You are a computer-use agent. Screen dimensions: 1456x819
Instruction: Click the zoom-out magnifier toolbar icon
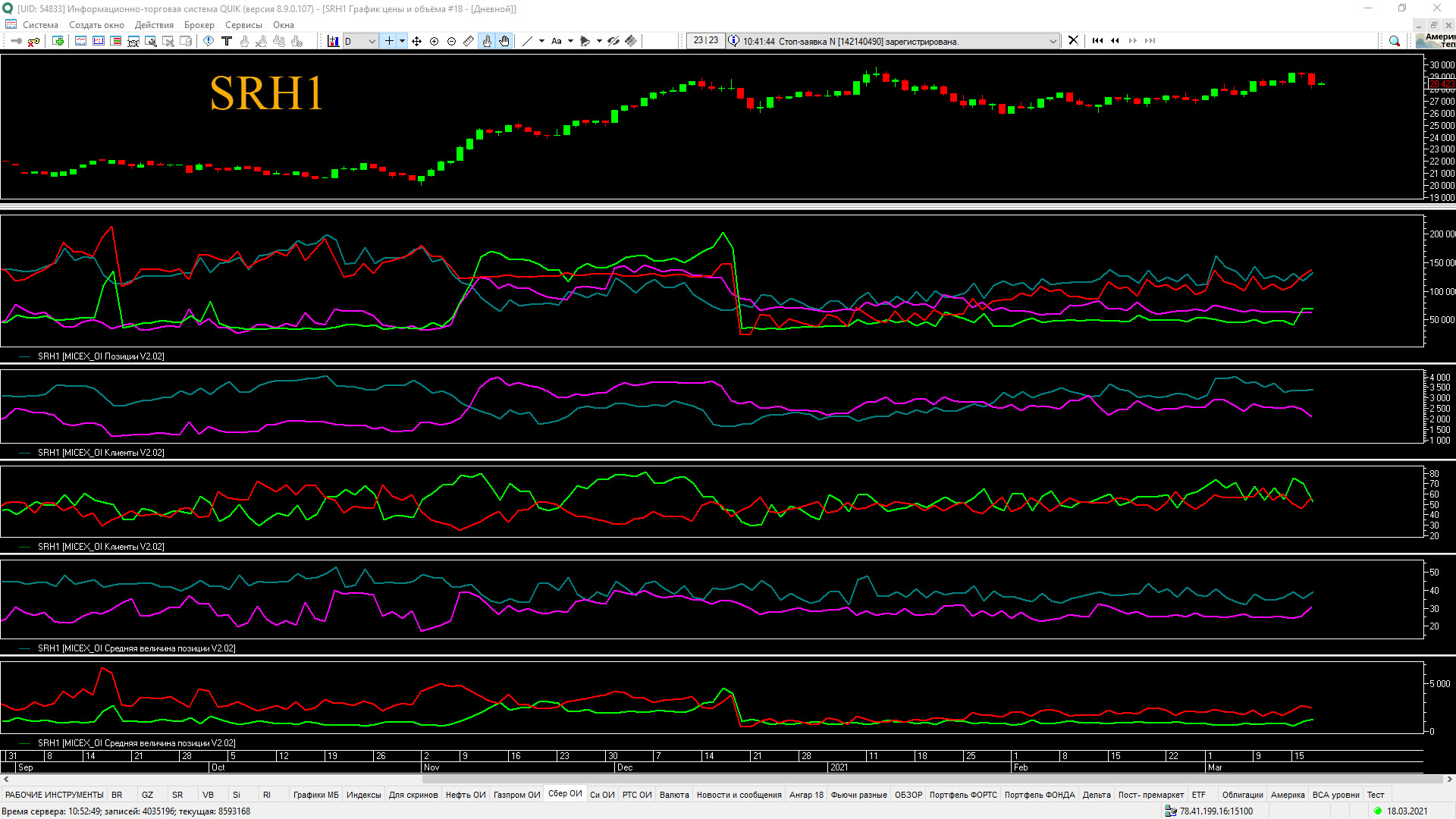[452, 41]
